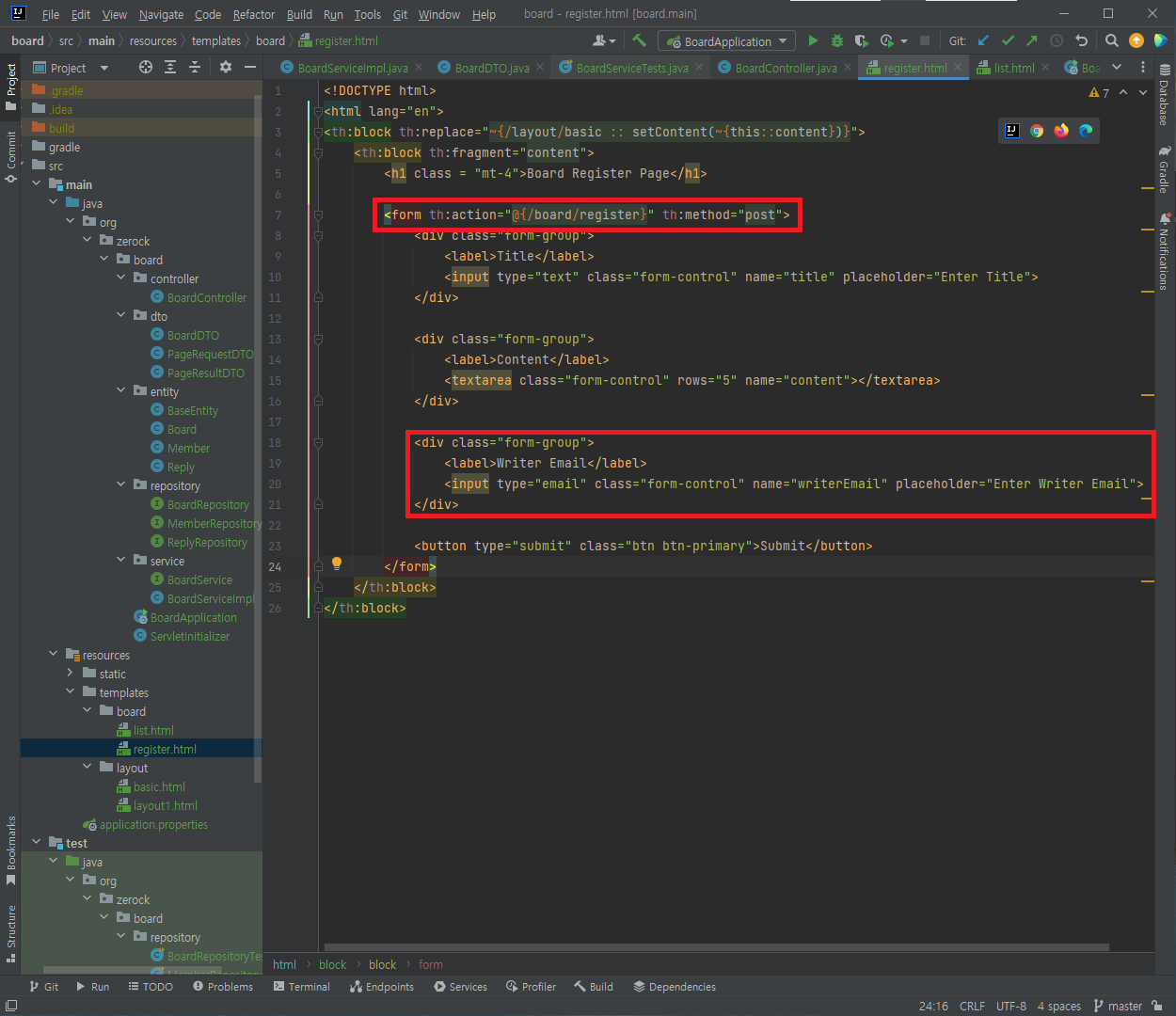Collapse the repository package under main

point(120,484)
